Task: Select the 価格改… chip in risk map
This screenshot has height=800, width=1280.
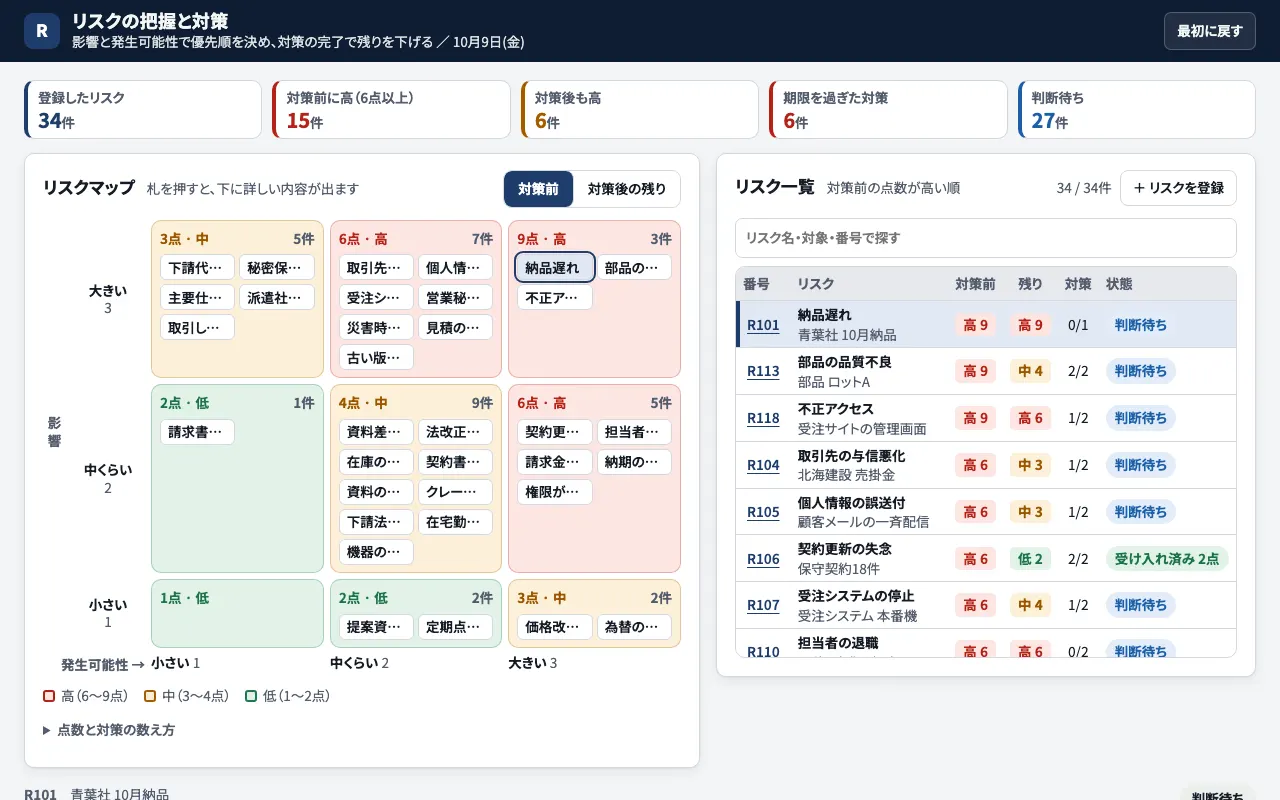Action: click(555, 627)
